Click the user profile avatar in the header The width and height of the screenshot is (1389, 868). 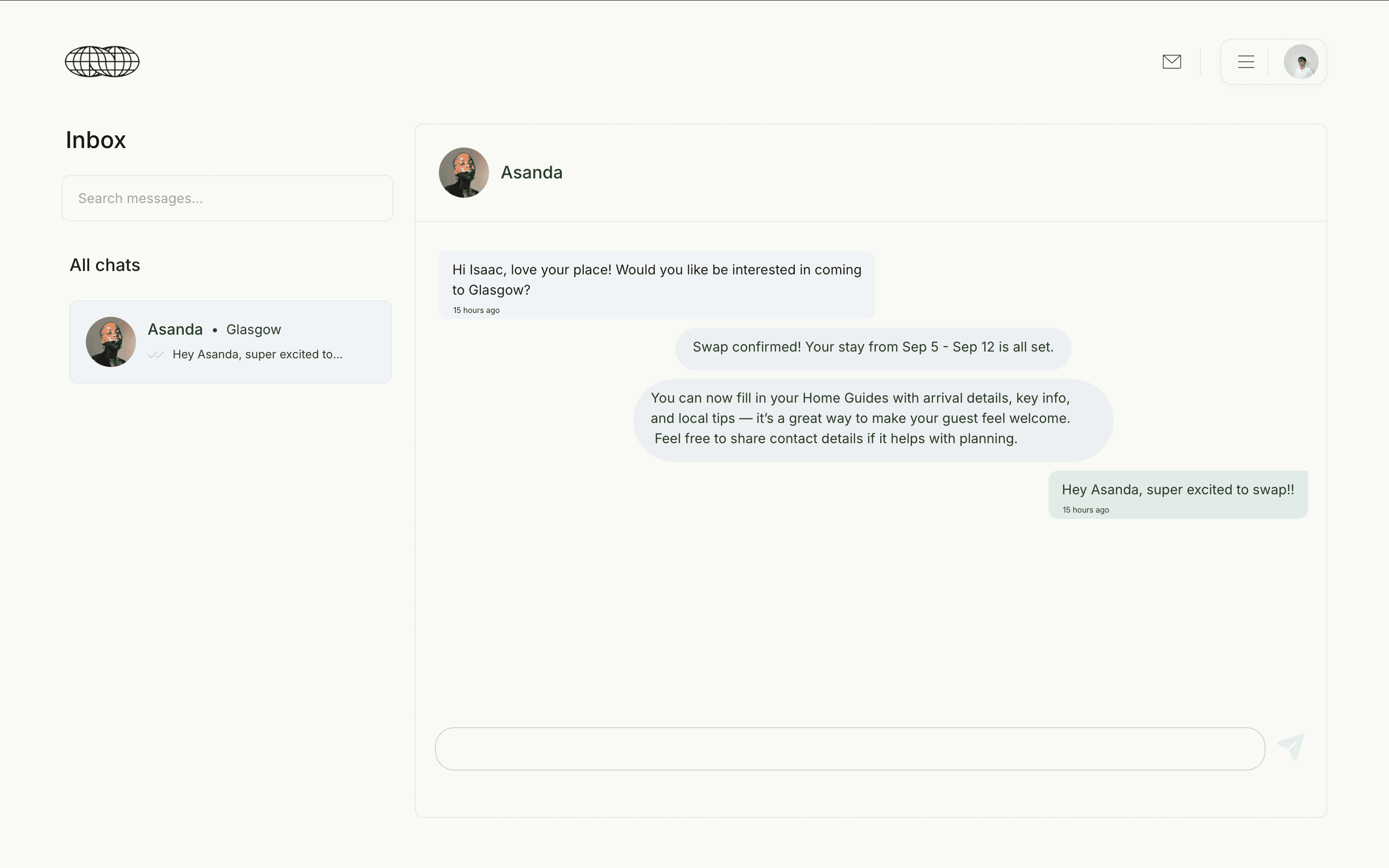[1301, 61]
